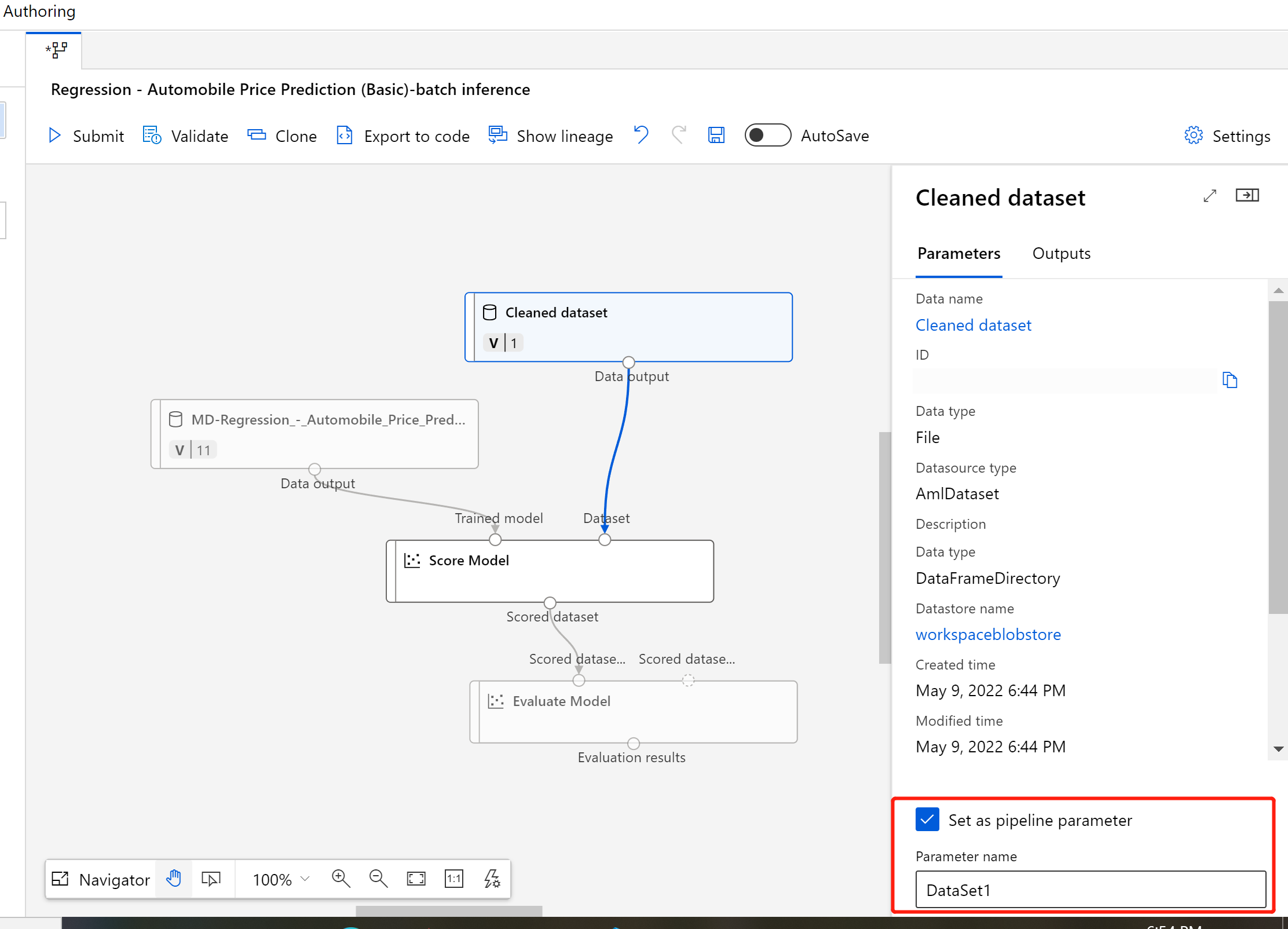Viewport: 1288px width, 929px height.
Task: Click the Undo arrow icon
Action: coord(641,135)
